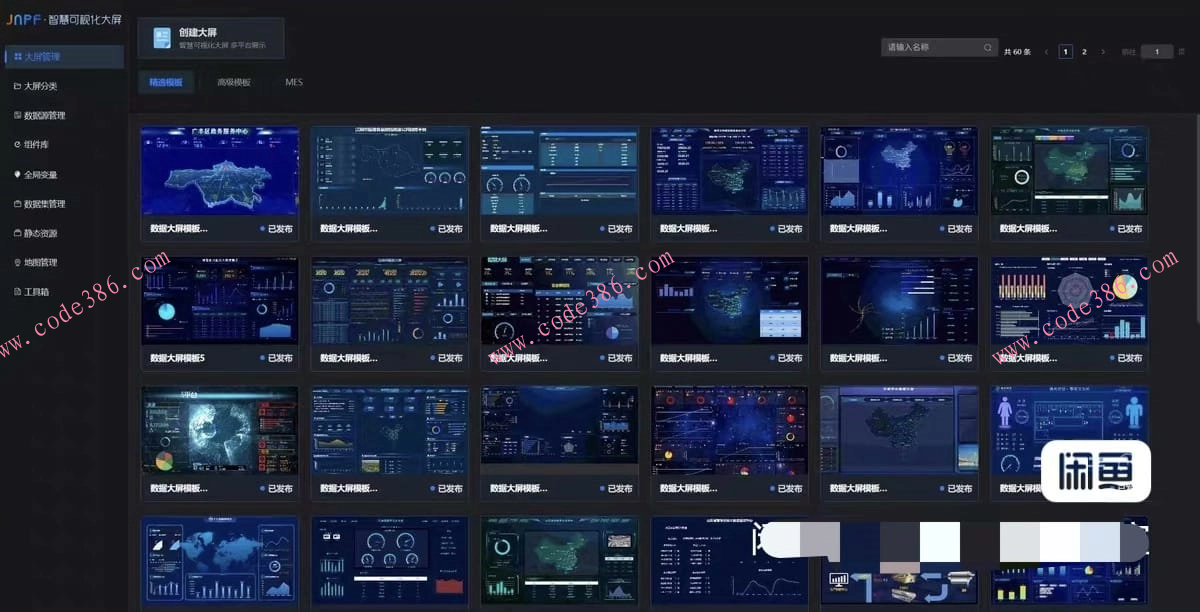This screenshot has width=1200, height=612.
Task: Open the world map template thumbnail
Action: click(x=219, y=561)
